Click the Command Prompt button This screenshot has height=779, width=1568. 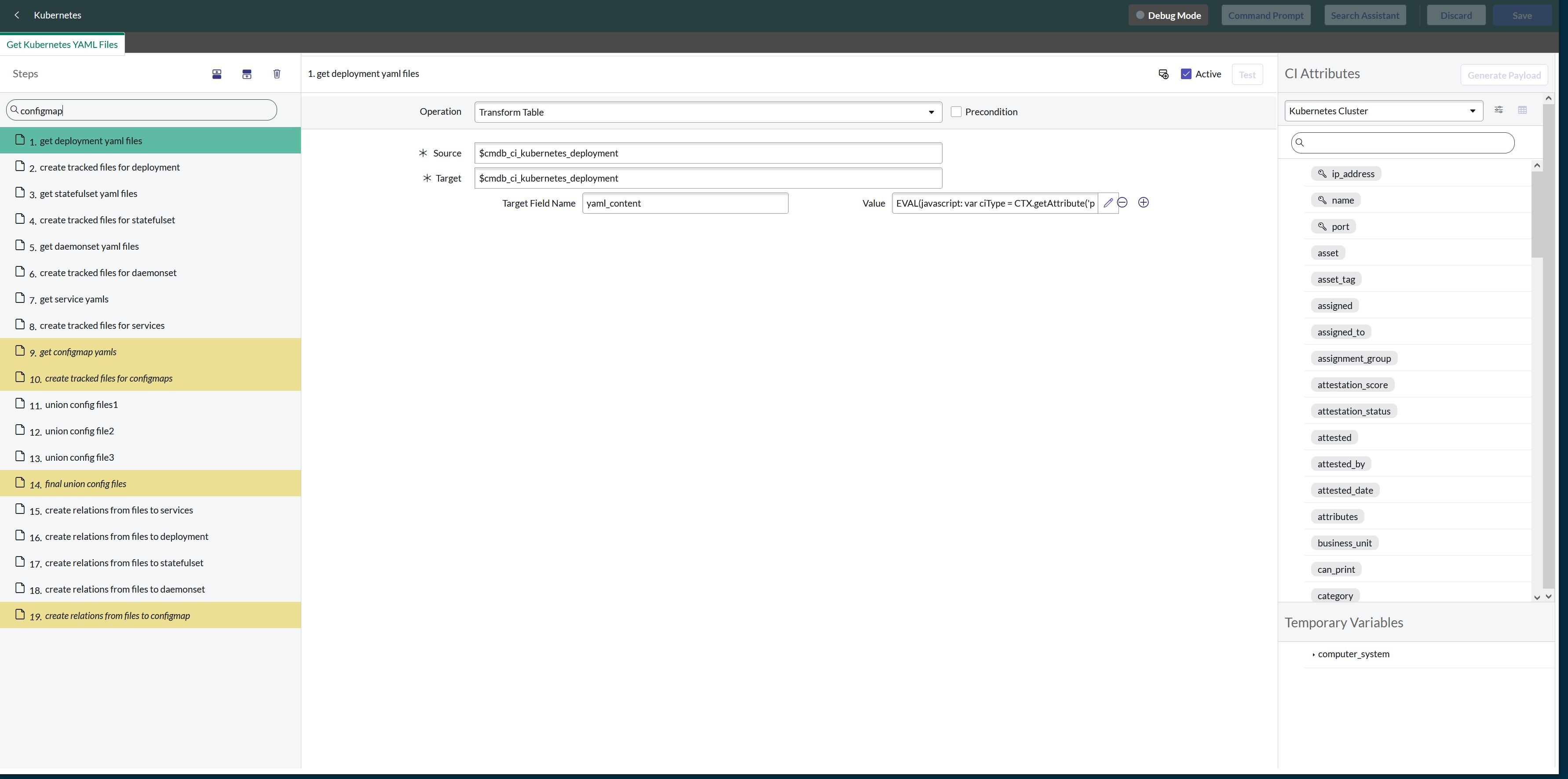pos(1265,15)
